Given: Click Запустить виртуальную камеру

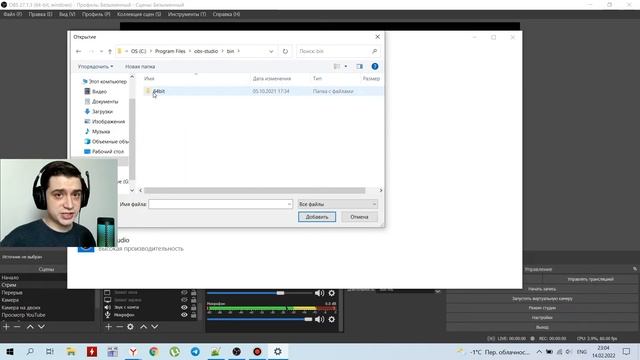Looking at the screenshot, I should click(x=542, y=299).
